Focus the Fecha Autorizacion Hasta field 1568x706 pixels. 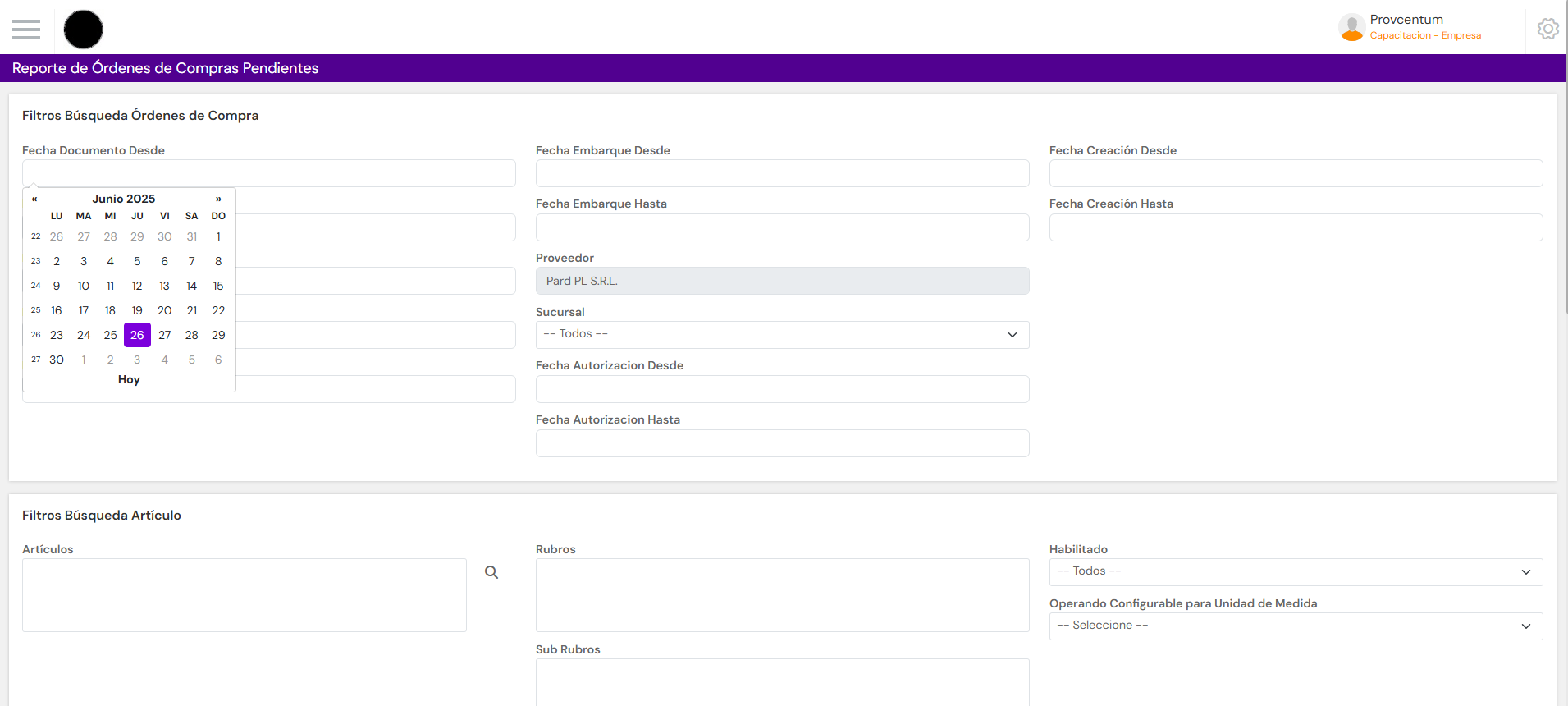point(783,443)
